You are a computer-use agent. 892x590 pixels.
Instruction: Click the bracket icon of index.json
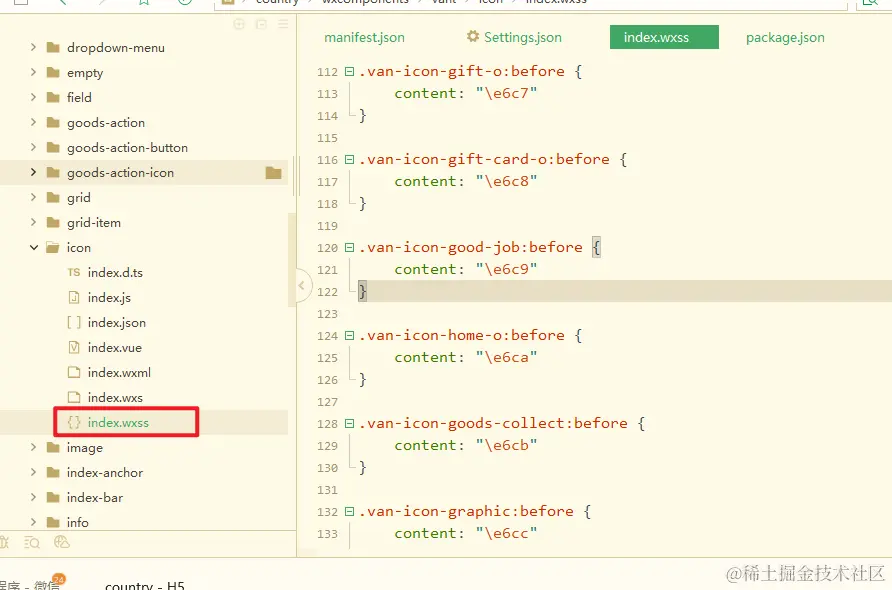(x=74, y=323)
